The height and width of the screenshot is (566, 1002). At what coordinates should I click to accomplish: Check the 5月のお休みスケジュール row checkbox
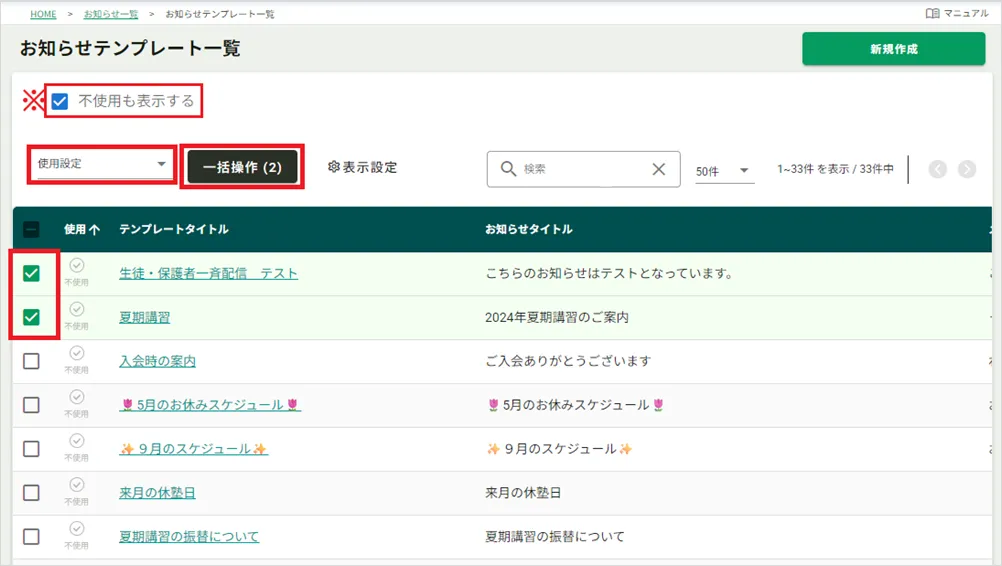[x=31, y=405]
